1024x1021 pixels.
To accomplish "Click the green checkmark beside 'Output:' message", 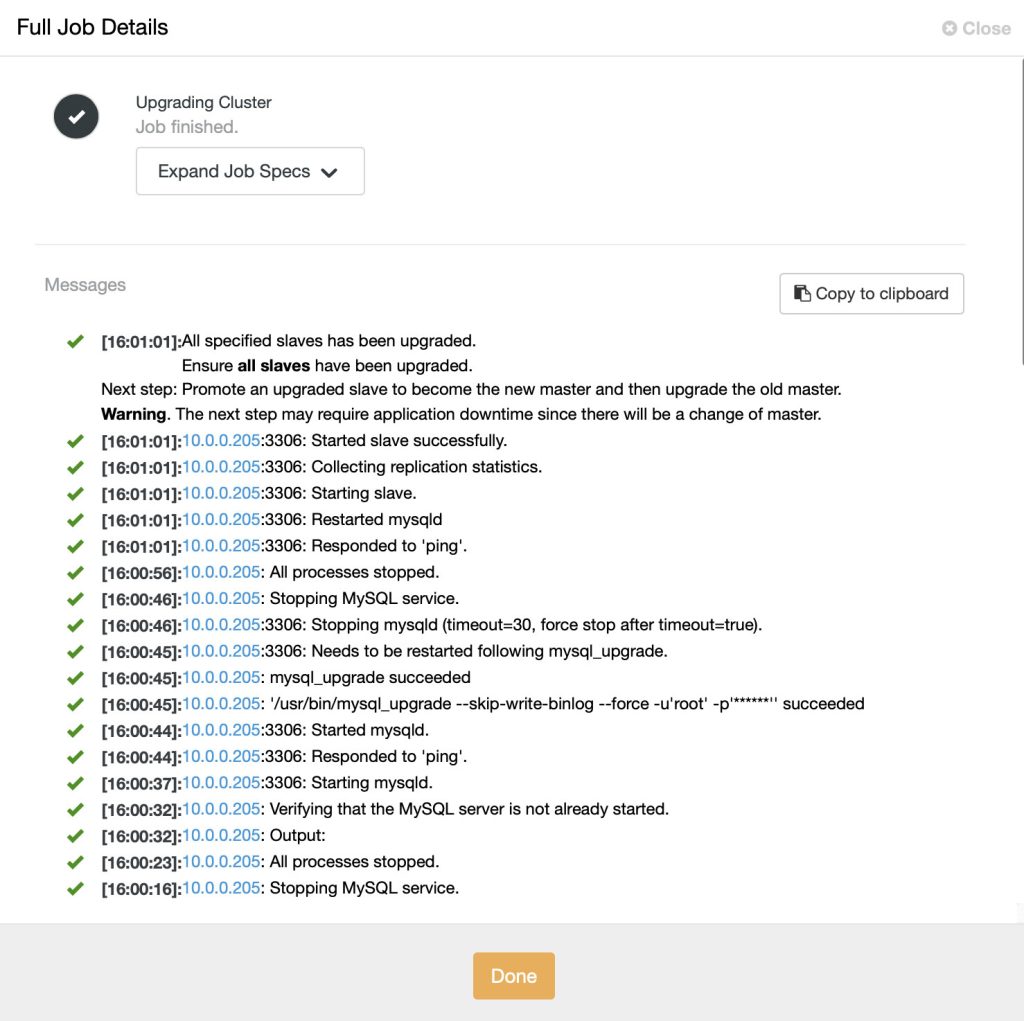I will (75, 835).
